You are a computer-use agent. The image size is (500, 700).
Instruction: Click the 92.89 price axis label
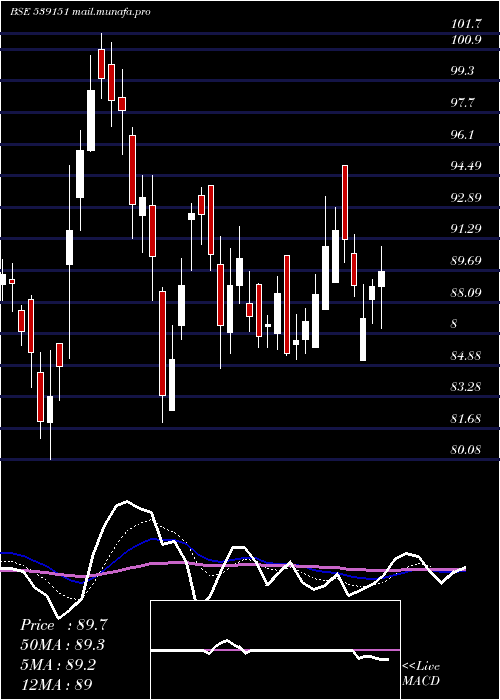point(467,198)
